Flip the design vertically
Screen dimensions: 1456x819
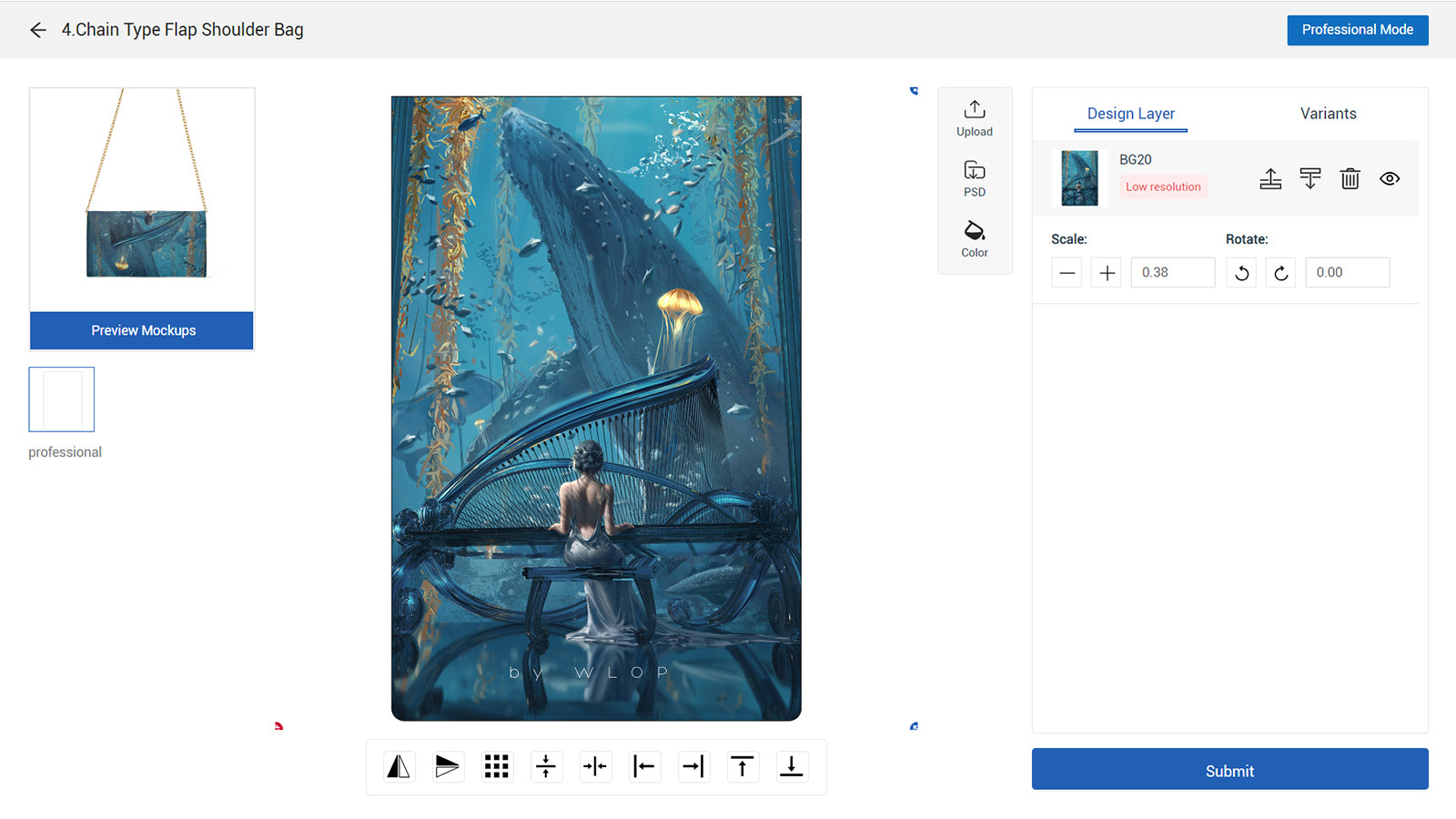coord(447,767)
